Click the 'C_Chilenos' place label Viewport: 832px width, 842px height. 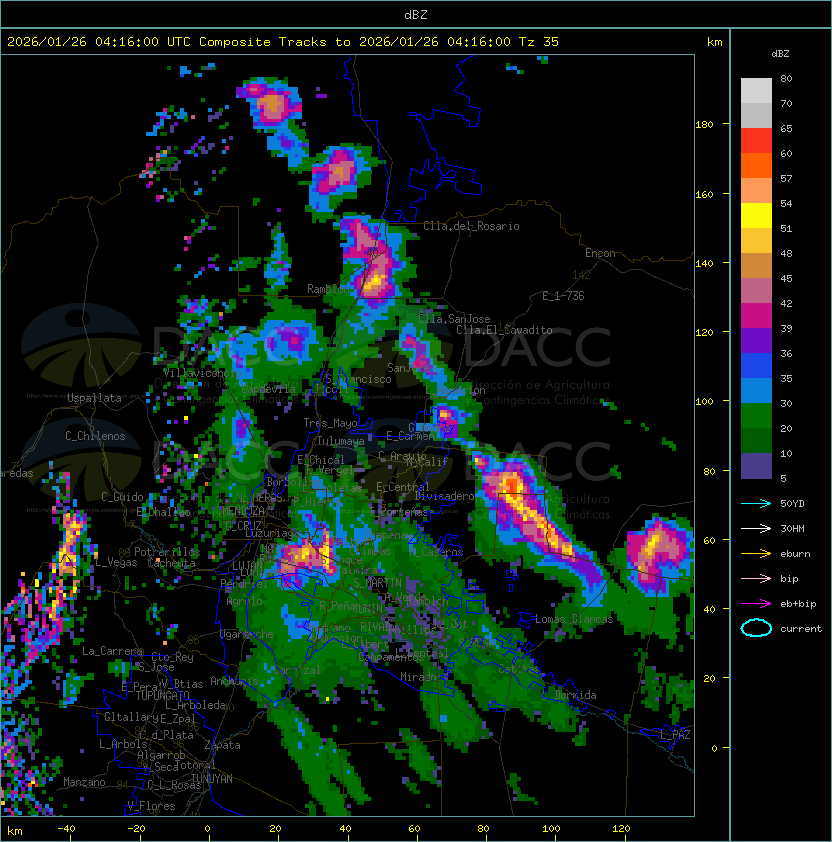[95, 436]
